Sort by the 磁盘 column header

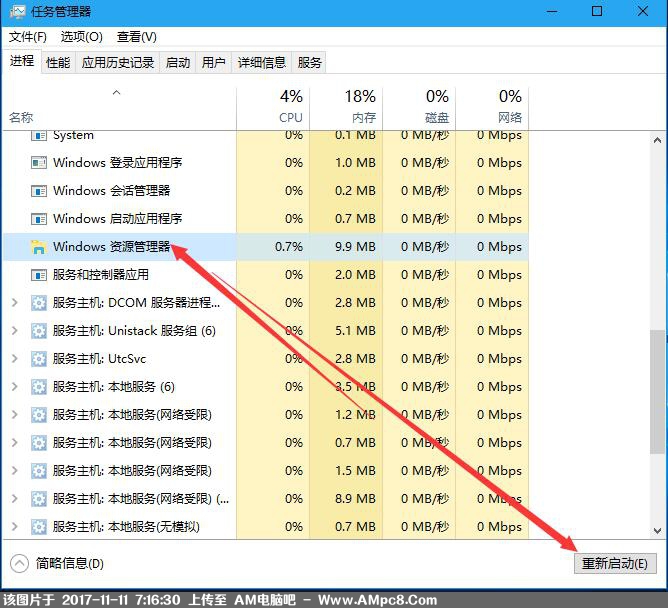click(x=419, y=109)
